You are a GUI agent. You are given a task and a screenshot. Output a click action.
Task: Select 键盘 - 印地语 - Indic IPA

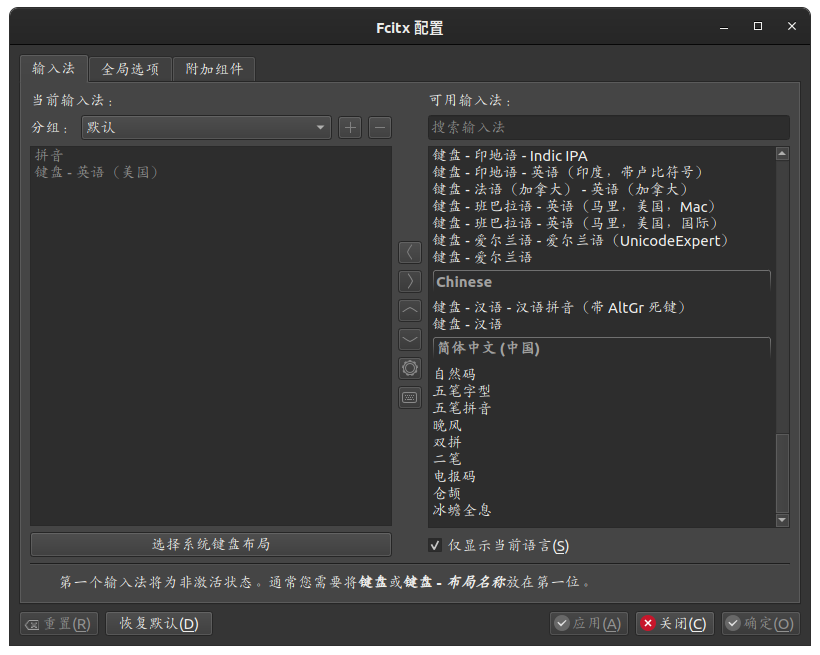[x=601, y=156]
